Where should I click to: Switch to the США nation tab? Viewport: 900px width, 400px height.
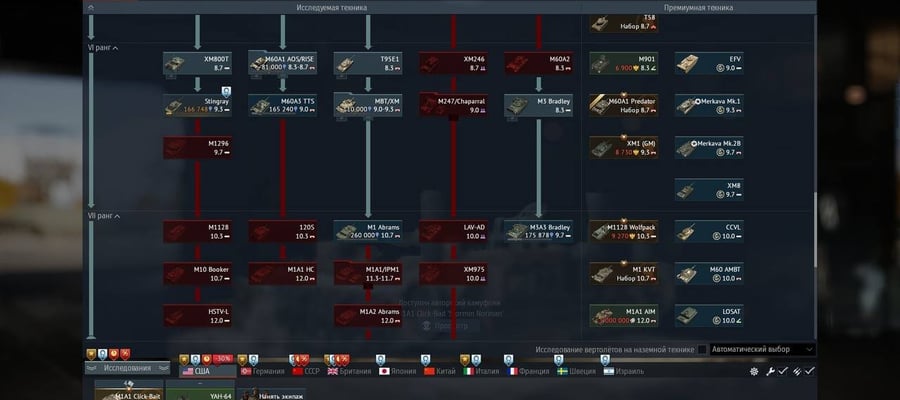pyautogui.click(x=208, y=371)
